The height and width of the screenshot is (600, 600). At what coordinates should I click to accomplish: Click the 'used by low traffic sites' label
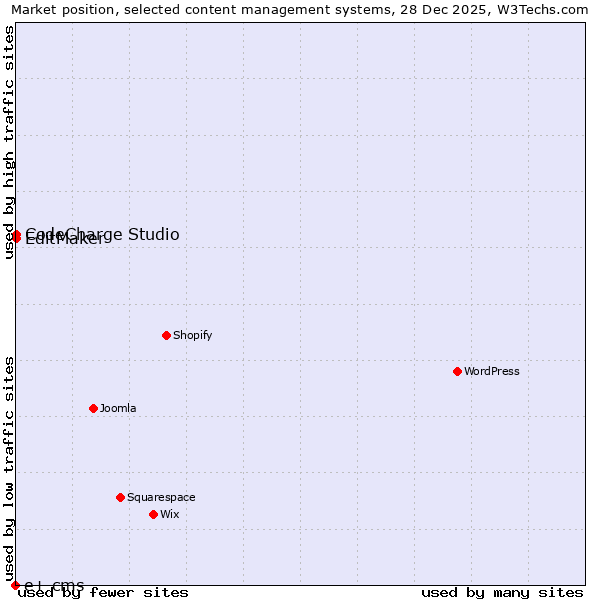tap(9, 468)
